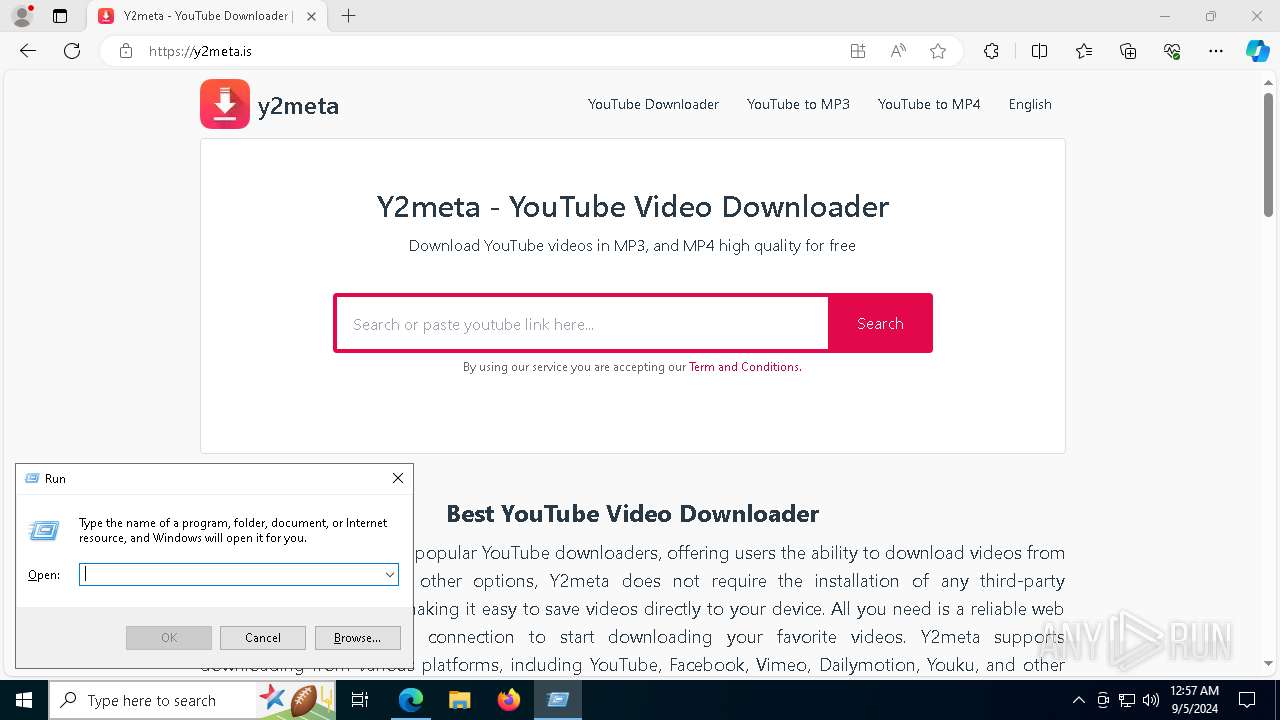1280x720 pixels.
Task: Go back with the browser back arrow
Action: 28,51
